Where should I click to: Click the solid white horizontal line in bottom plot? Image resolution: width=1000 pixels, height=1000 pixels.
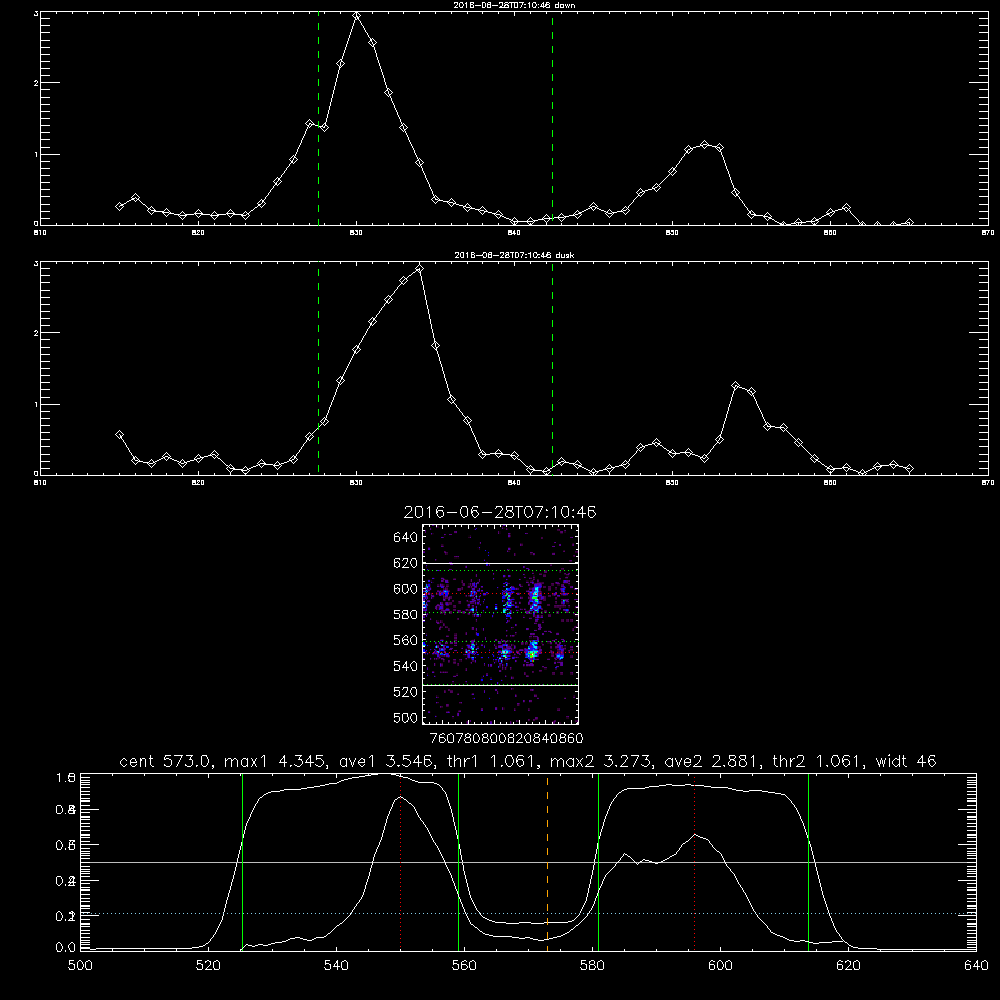click(x=528, y=862)
